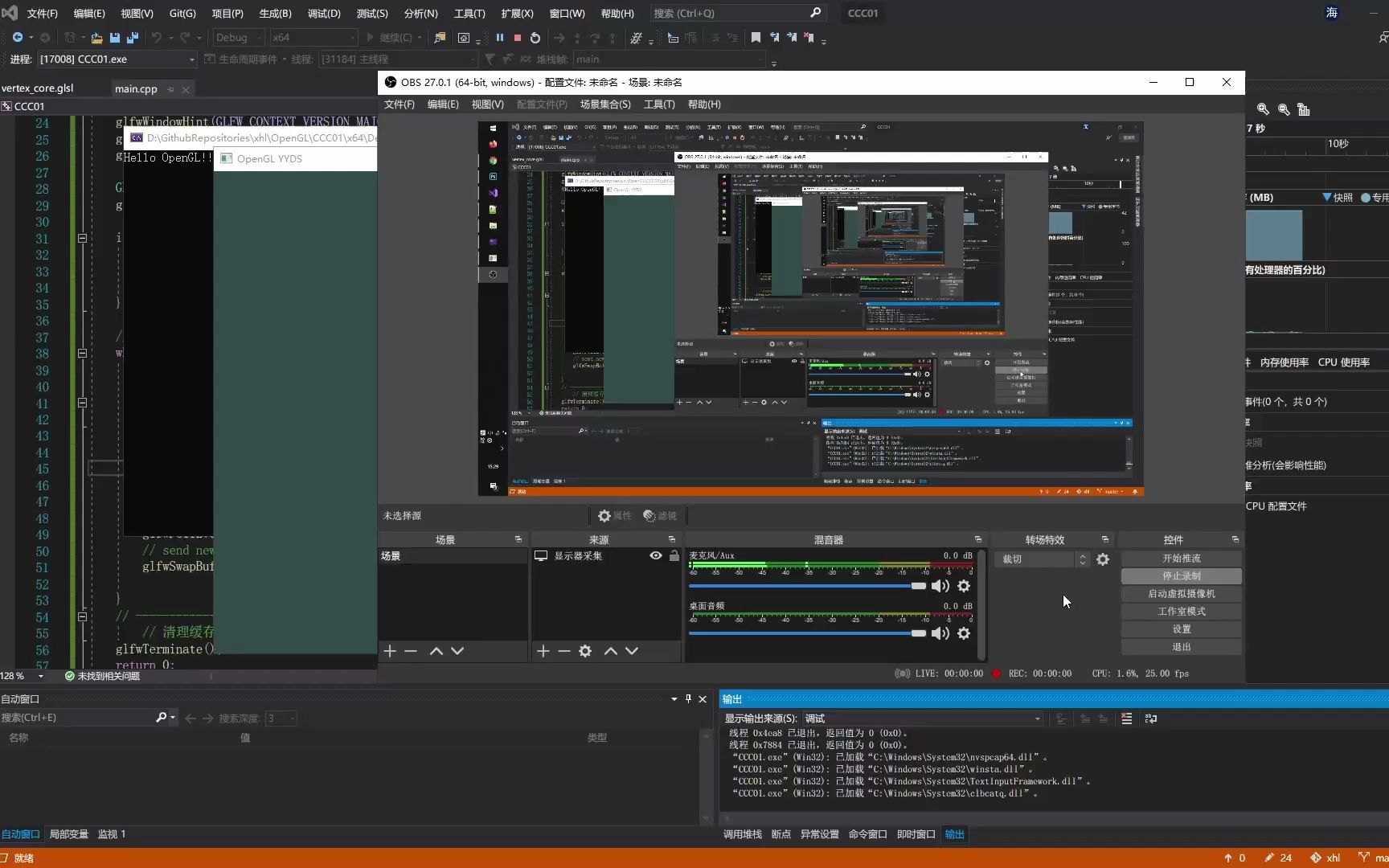Add a source with the plus icon
This screenshot has height=868, width=1389.
[x=543, y=651]
